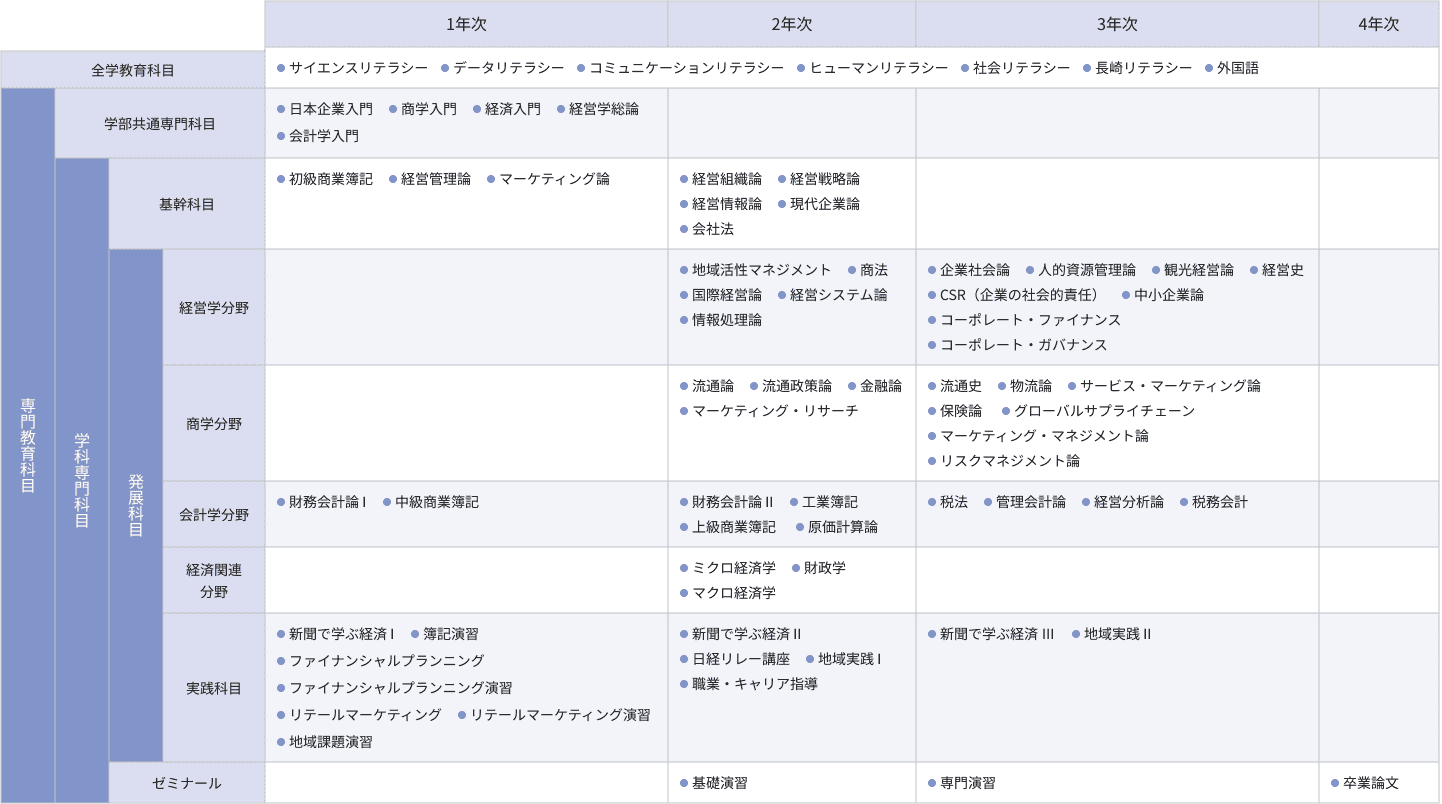1442x804 pixels.
Task: Click the 人的資源管理論 course
Action: tap(1080, 270)
